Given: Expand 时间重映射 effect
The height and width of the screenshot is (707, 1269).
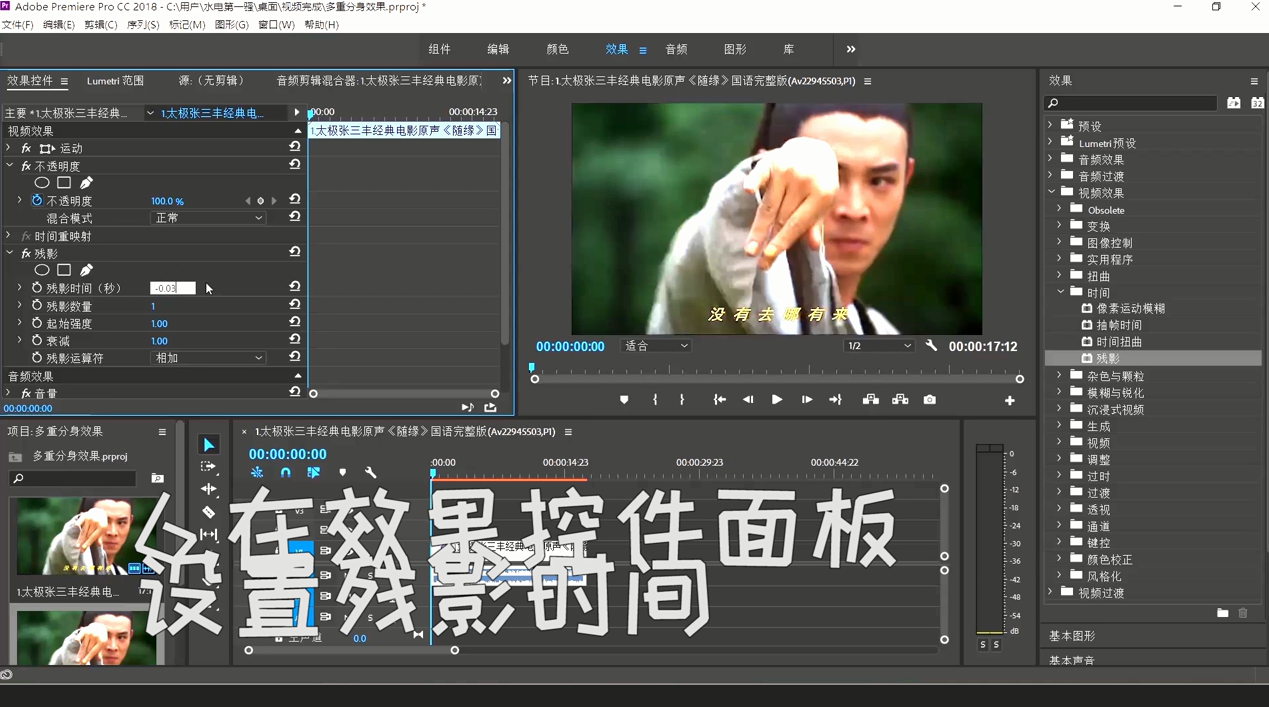Looking at the screenshot, I should [9, 236].
